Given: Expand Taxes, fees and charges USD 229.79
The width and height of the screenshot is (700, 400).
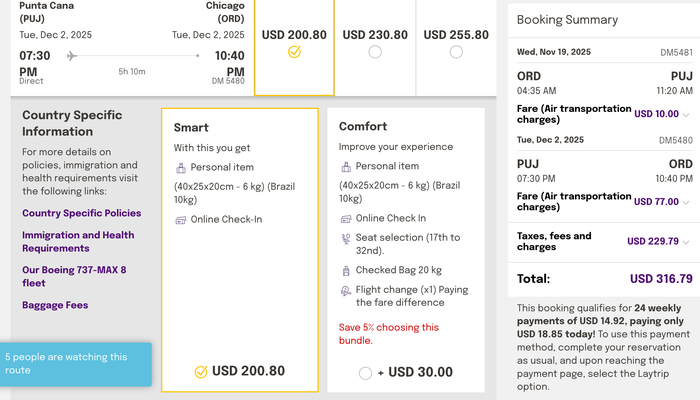Looking at the screenshot, I should [x=686, y=242].
